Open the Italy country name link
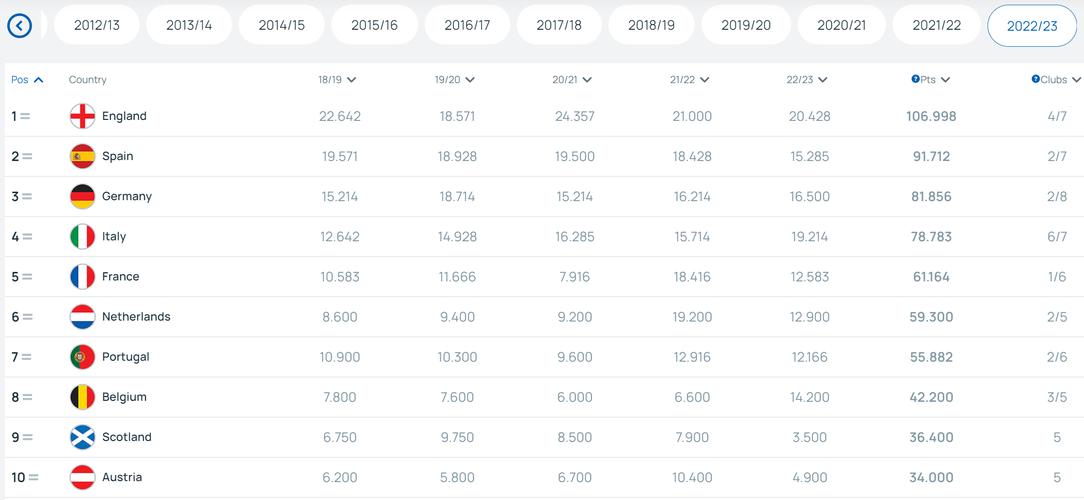This screenshot has width=1084, height=500. tap(114, 237)
